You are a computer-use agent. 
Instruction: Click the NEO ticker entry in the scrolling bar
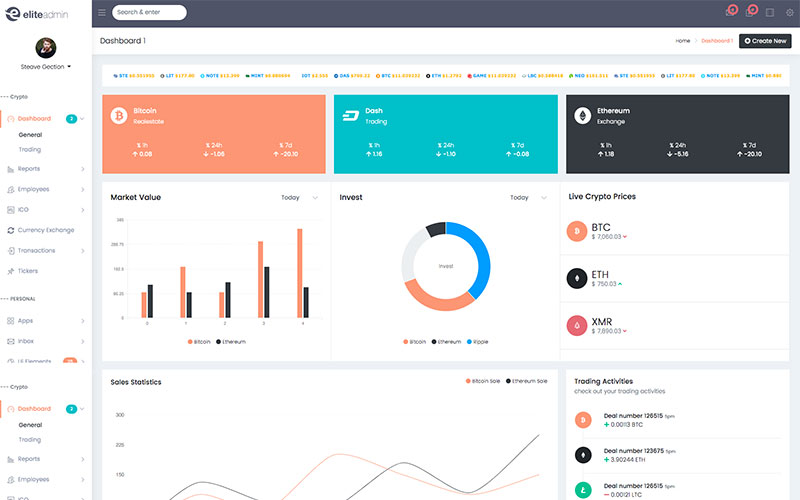click(588, 76)
